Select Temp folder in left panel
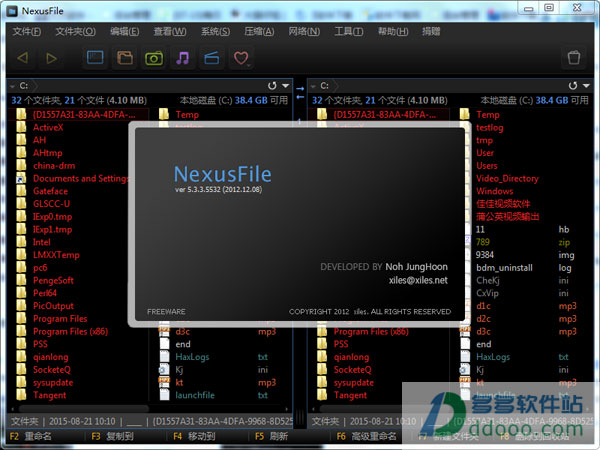This screenshot has height=450, width=600. pyautogui.click(x=187, y=114)
